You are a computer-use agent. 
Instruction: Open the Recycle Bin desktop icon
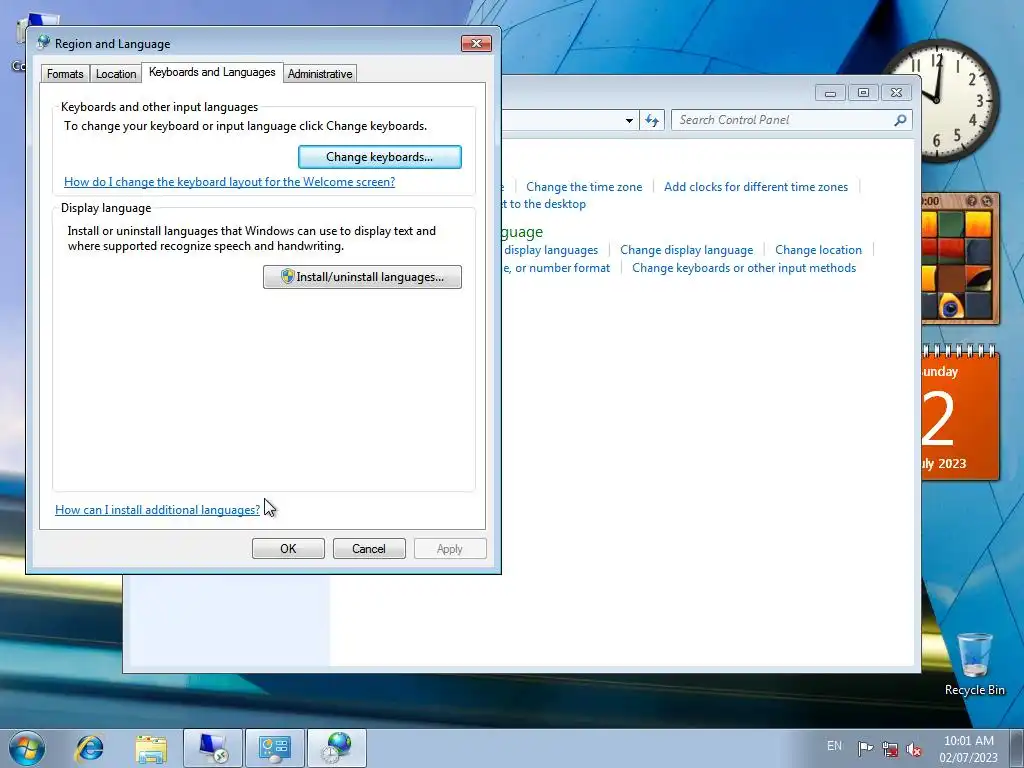tap(974, 664)
